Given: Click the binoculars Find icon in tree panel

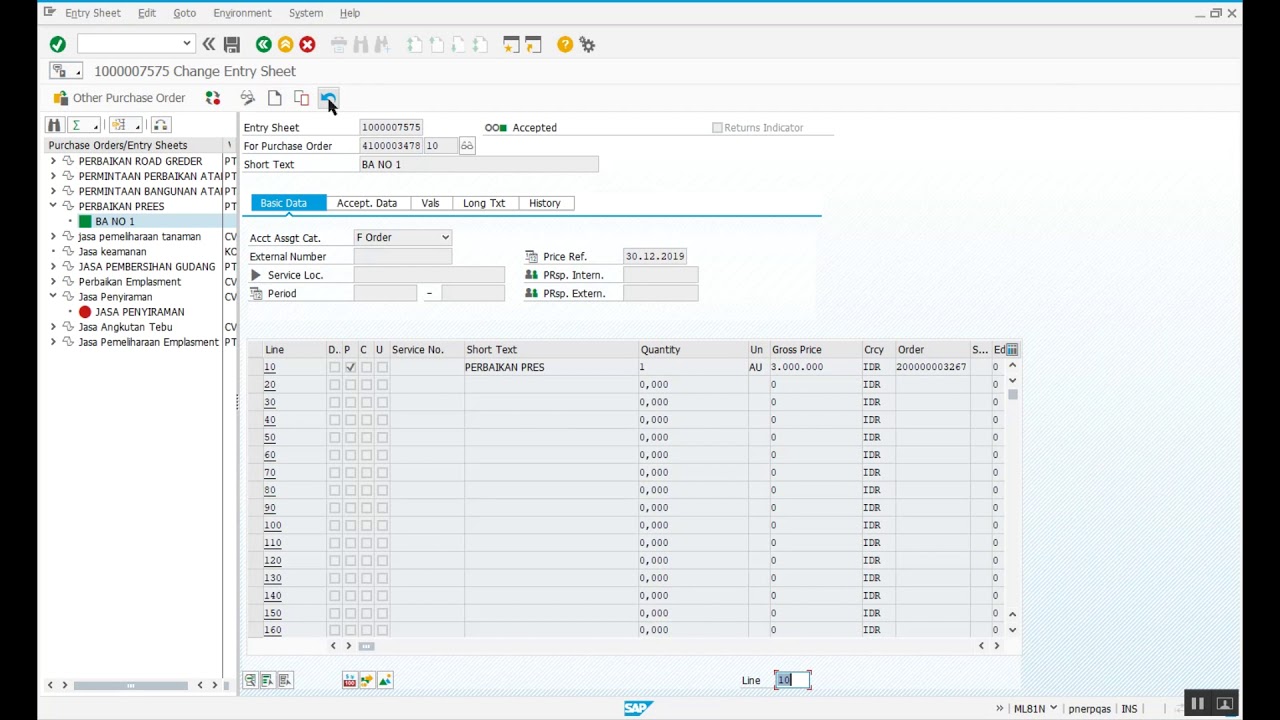Looking at the screenshot, I should tap(54, 125).
